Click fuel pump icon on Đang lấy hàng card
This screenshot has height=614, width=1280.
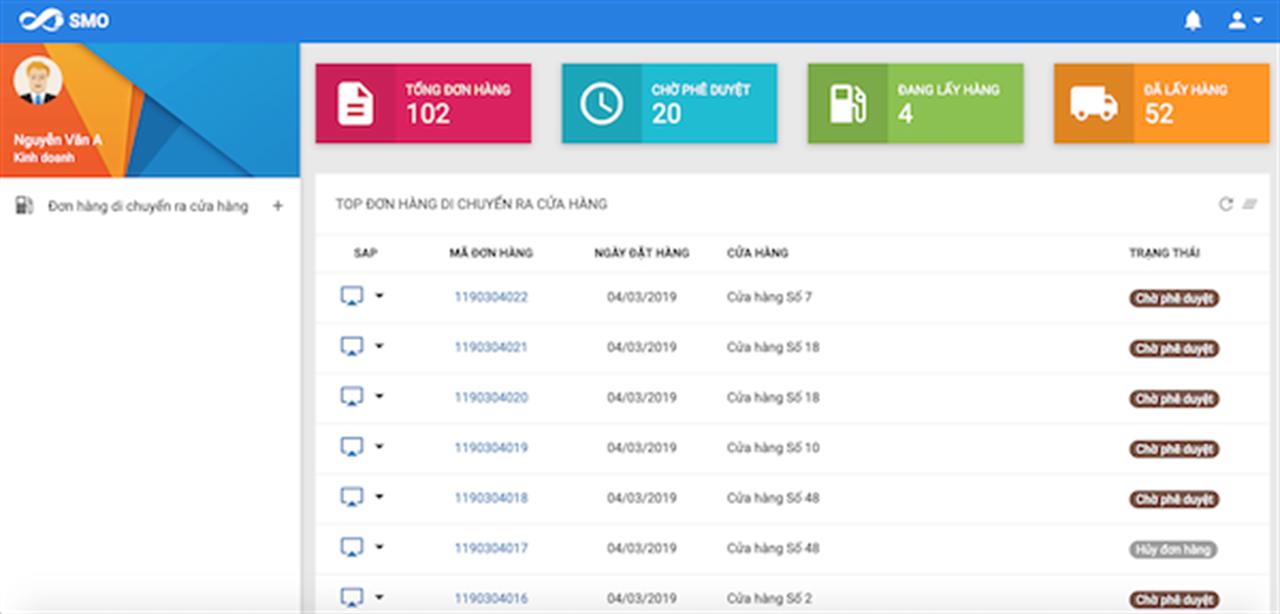847,103
